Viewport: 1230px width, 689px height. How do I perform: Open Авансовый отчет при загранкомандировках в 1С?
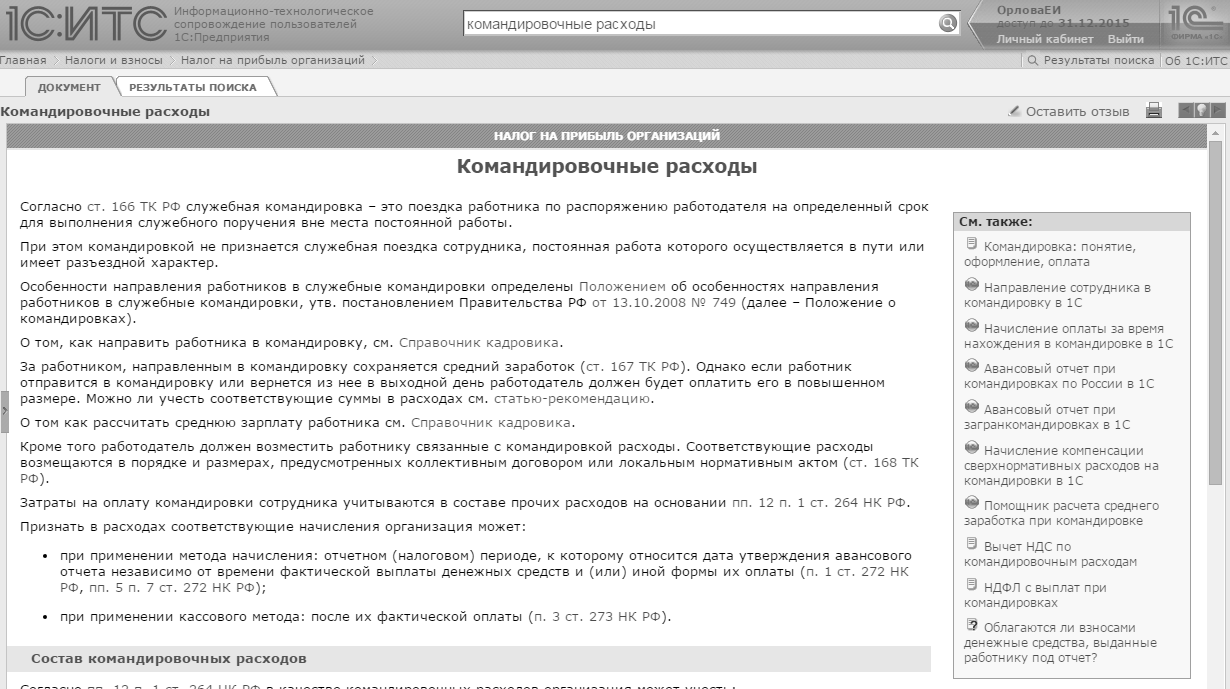coord(1047,417)
